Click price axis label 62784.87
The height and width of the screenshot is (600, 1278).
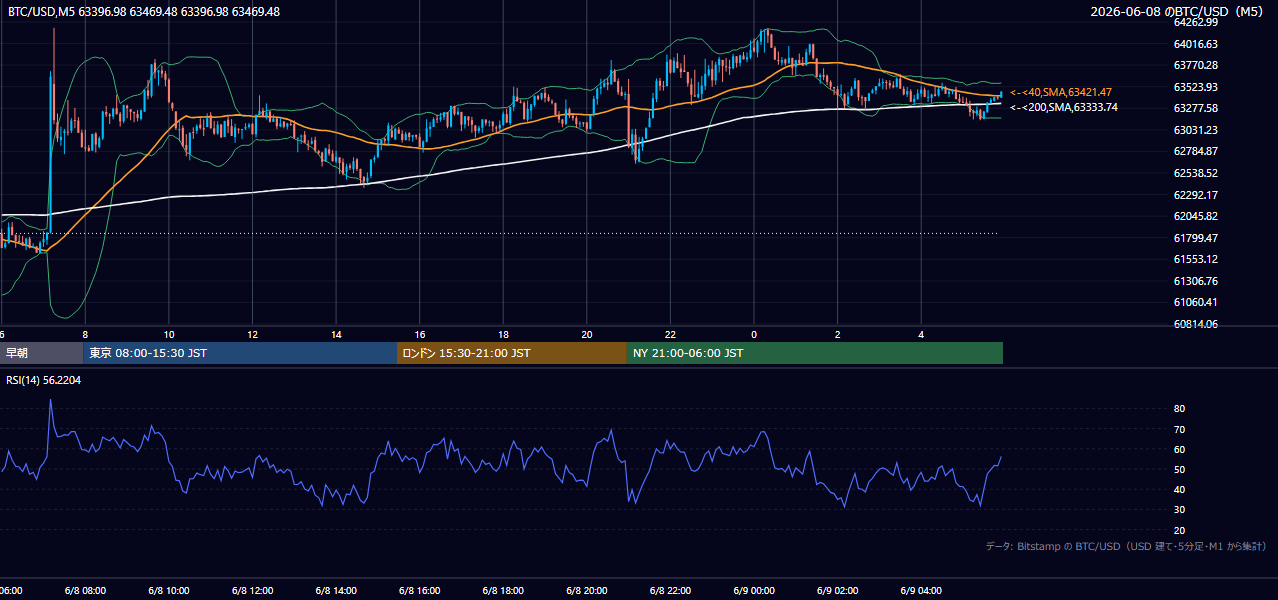click(x=1195, y=151)
